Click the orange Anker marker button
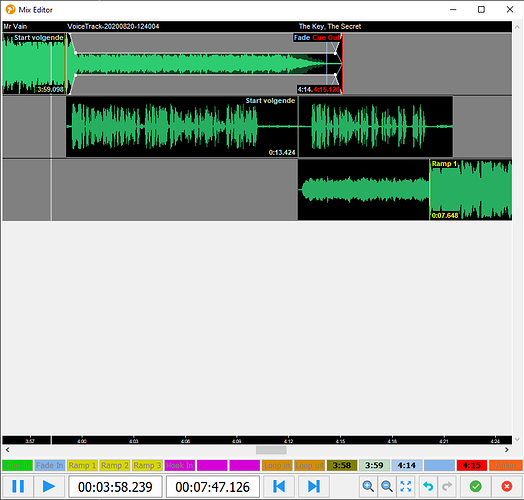Screen dimensions: 524x500 (x=505, y=465)
